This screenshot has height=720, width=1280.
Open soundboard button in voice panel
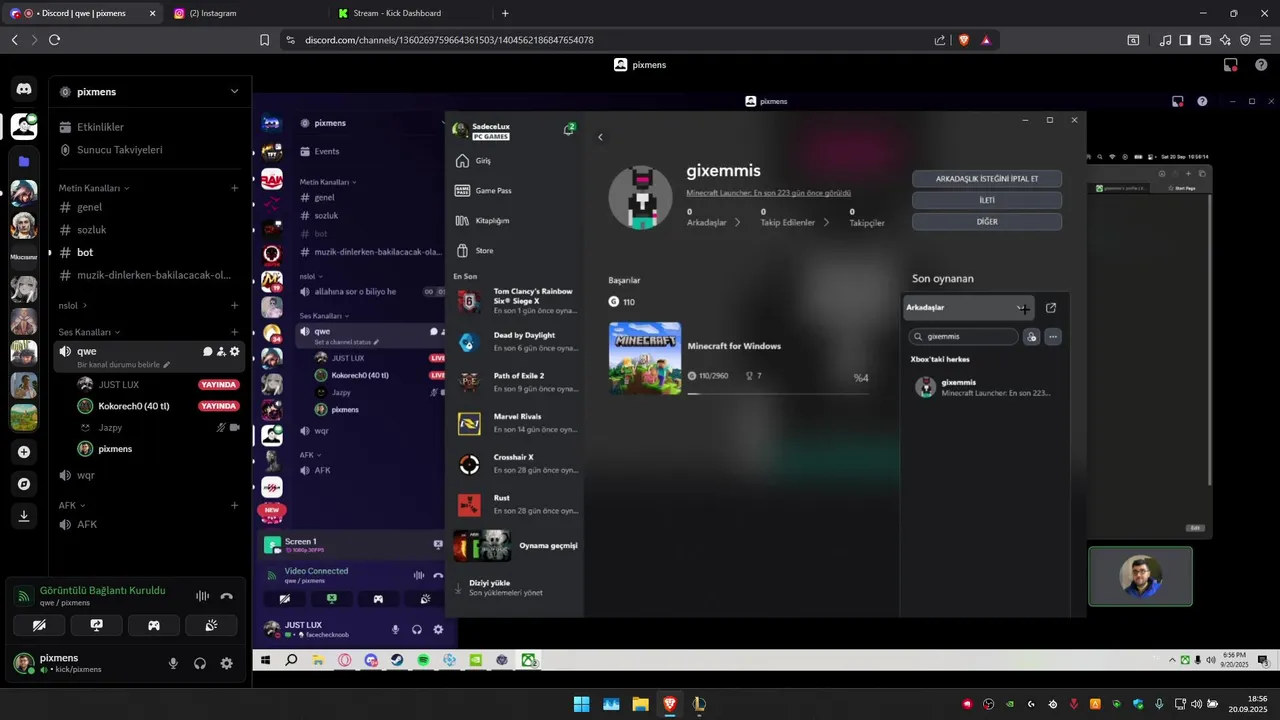(x=211, y=625)
